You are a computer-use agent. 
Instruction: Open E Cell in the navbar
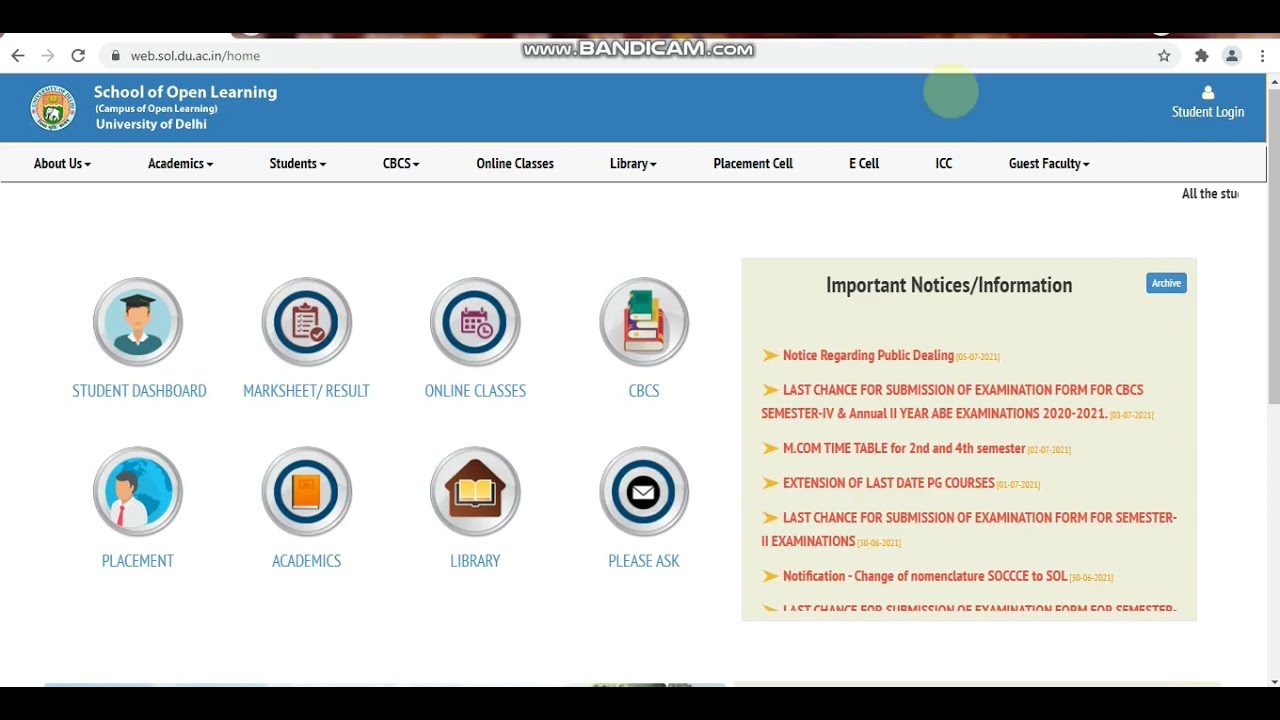[x=864, y=163]
